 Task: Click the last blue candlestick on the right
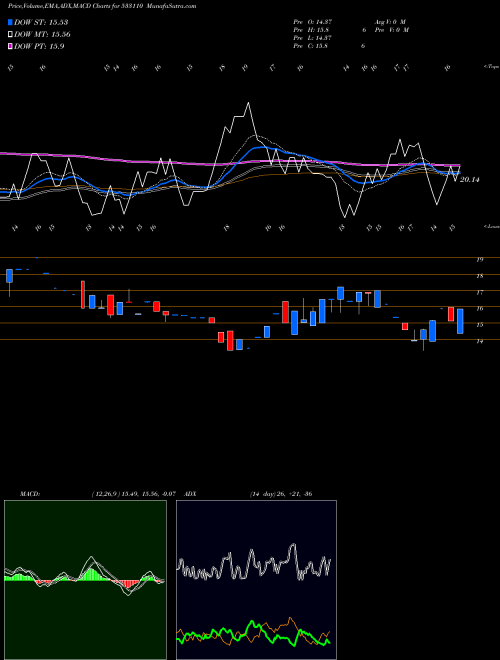tap(460, 321)
